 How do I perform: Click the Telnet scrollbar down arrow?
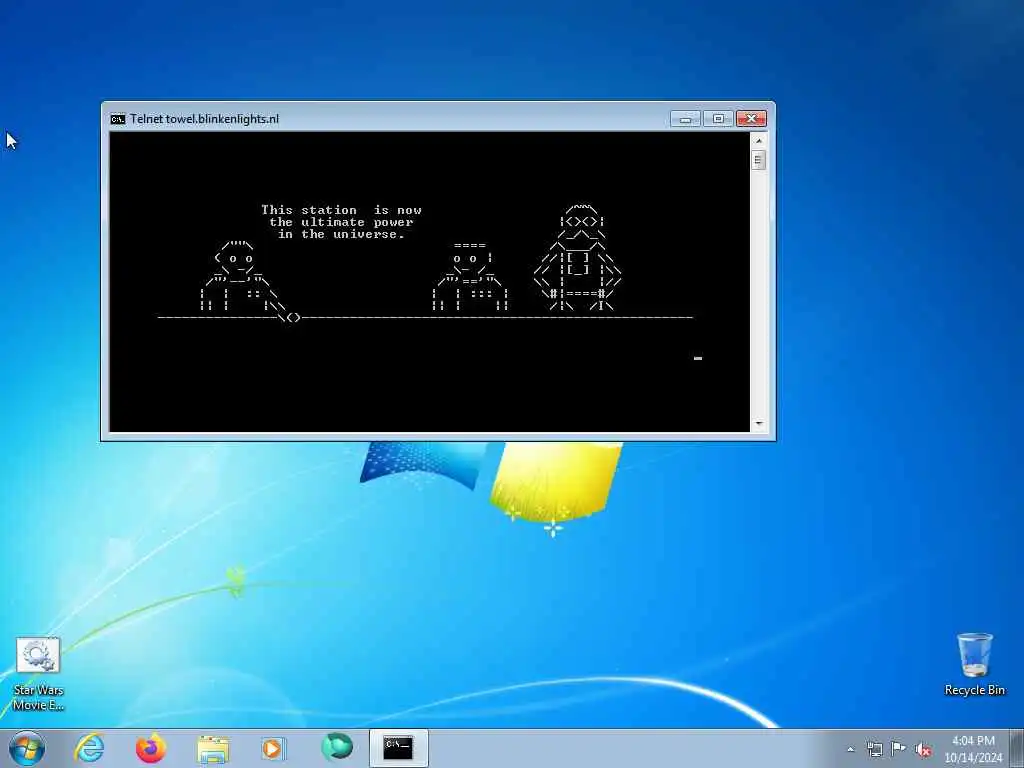point(759,424)
